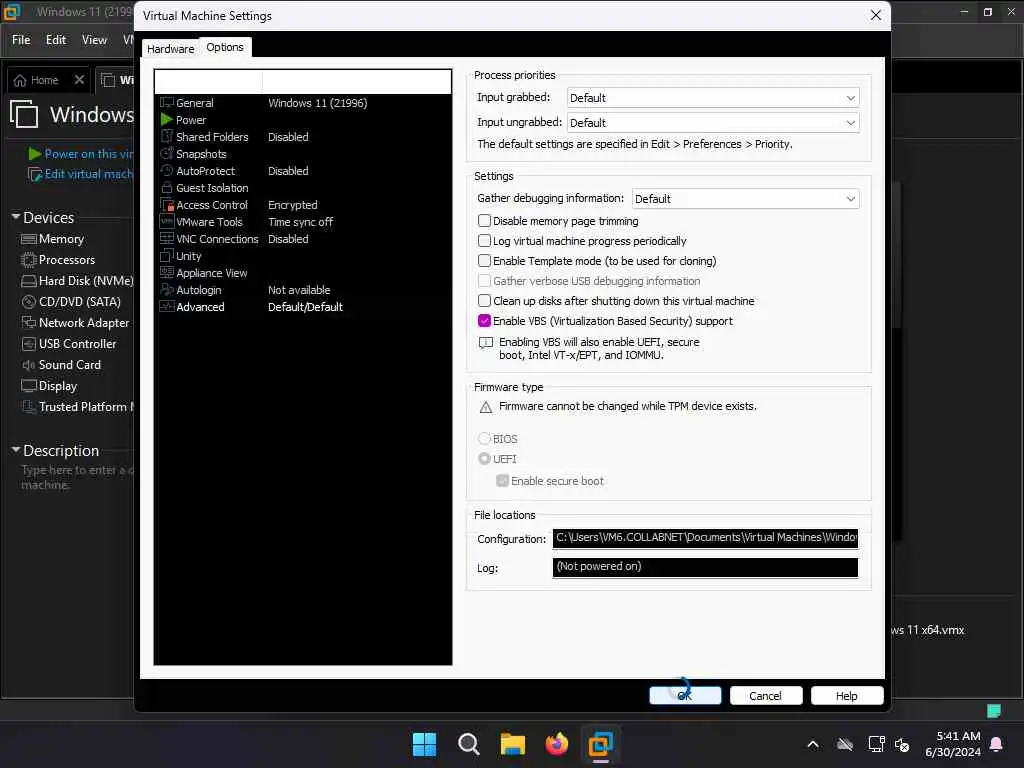Switch to the Options tab
The width and height of the screenshot is (1024, 768).
click(225, 47)
